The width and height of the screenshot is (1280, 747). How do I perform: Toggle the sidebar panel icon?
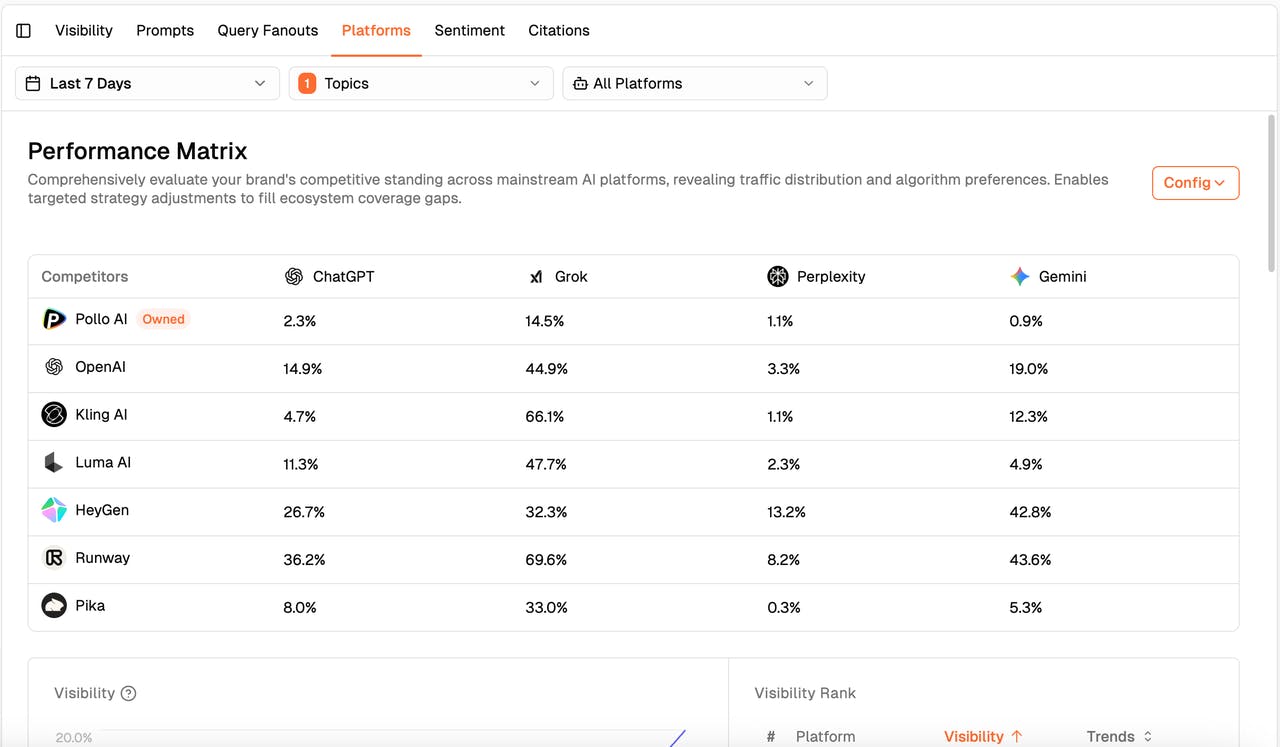click(x=24, y=31)
